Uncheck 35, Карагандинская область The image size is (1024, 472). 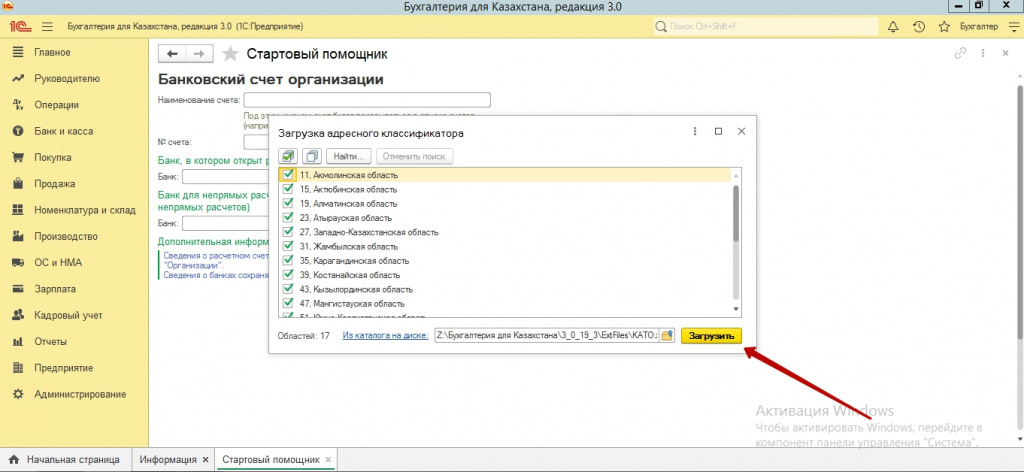click(288, 260)
